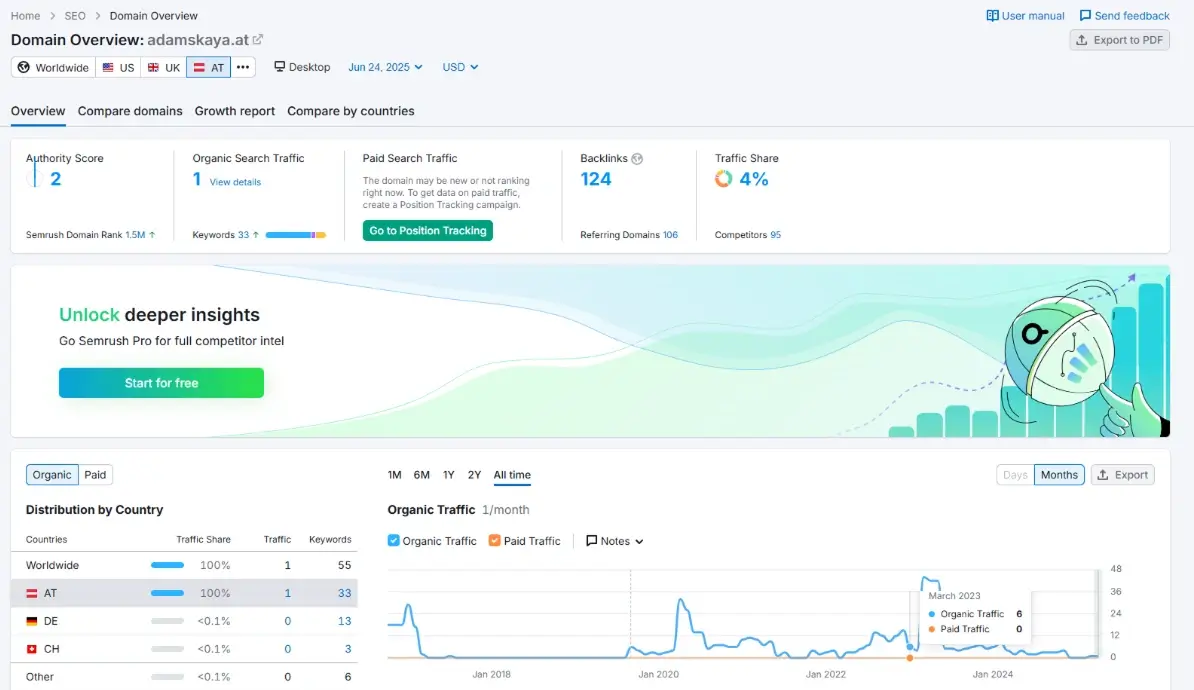The image size is (1194, 690).
Task: Click the Backlinks globe info icon
Action: (637, 159)
